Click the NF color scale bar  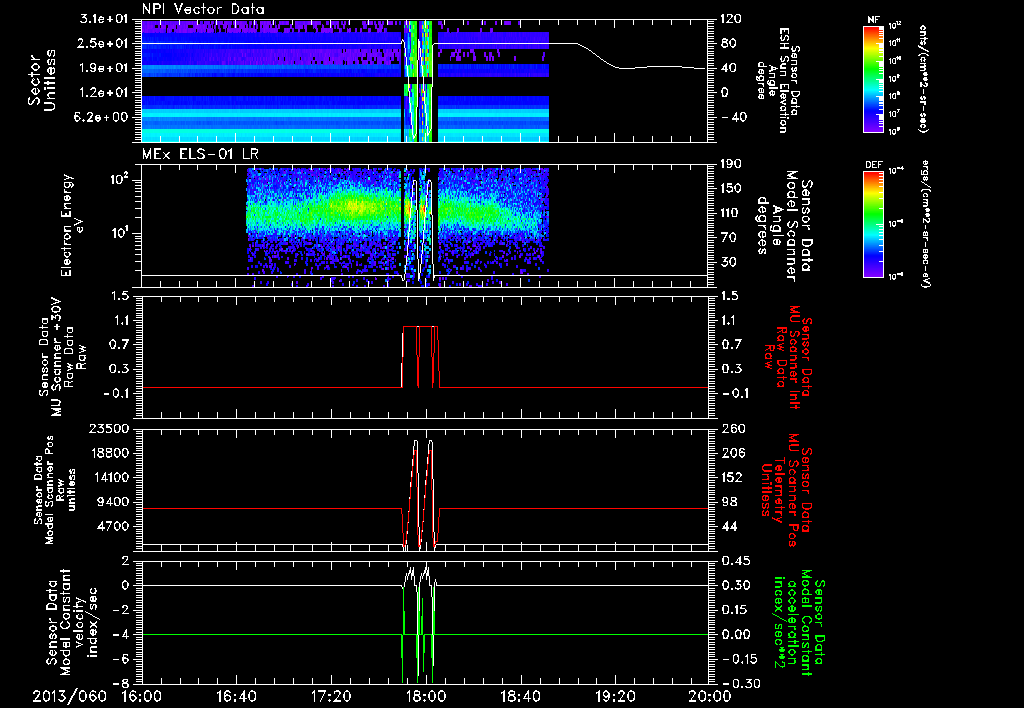click(873, 78)
